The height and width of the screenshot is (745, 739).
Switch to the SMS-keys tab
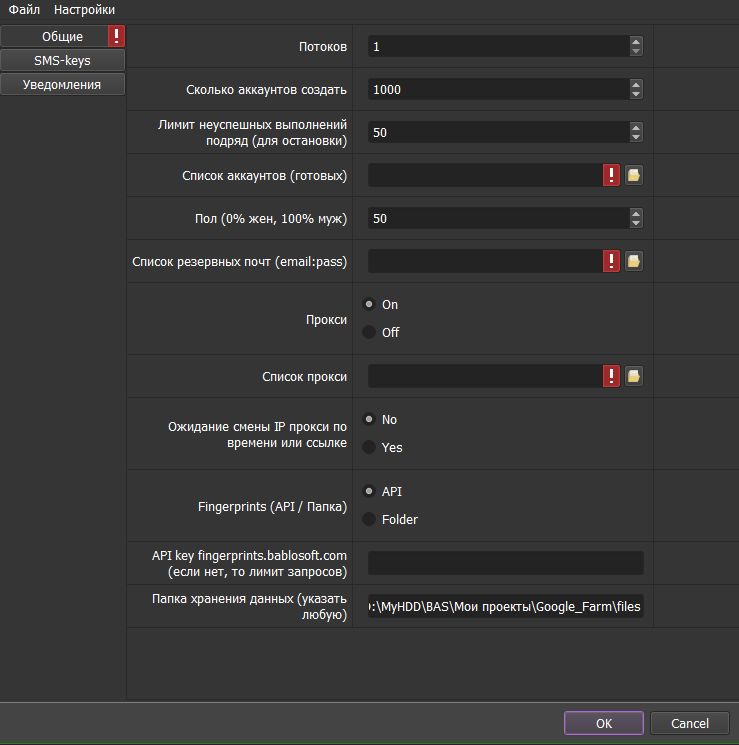coord(62,60)
